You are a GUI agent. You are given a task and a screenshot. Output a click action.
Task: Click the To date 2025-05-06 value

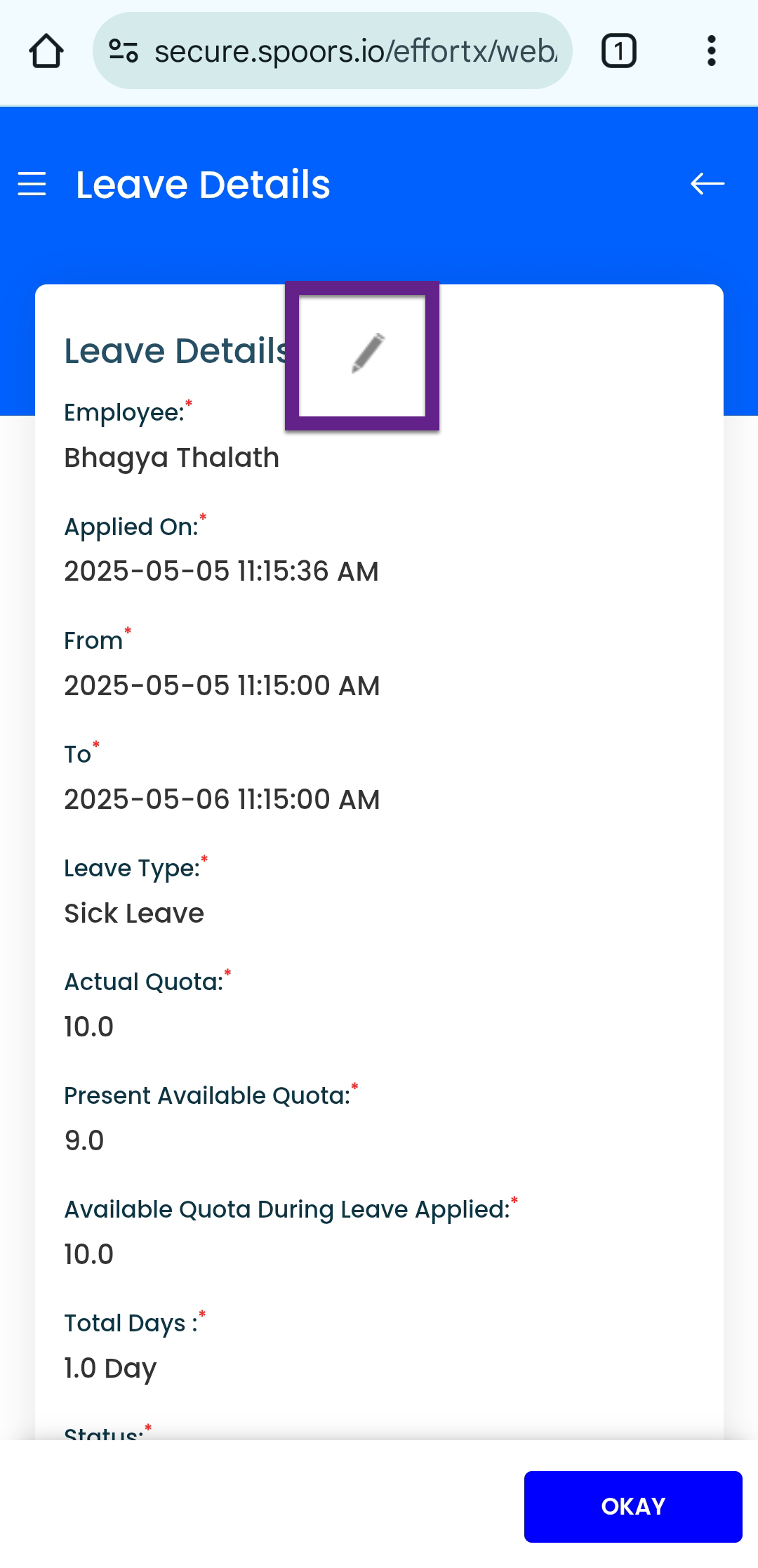point(222,800)
